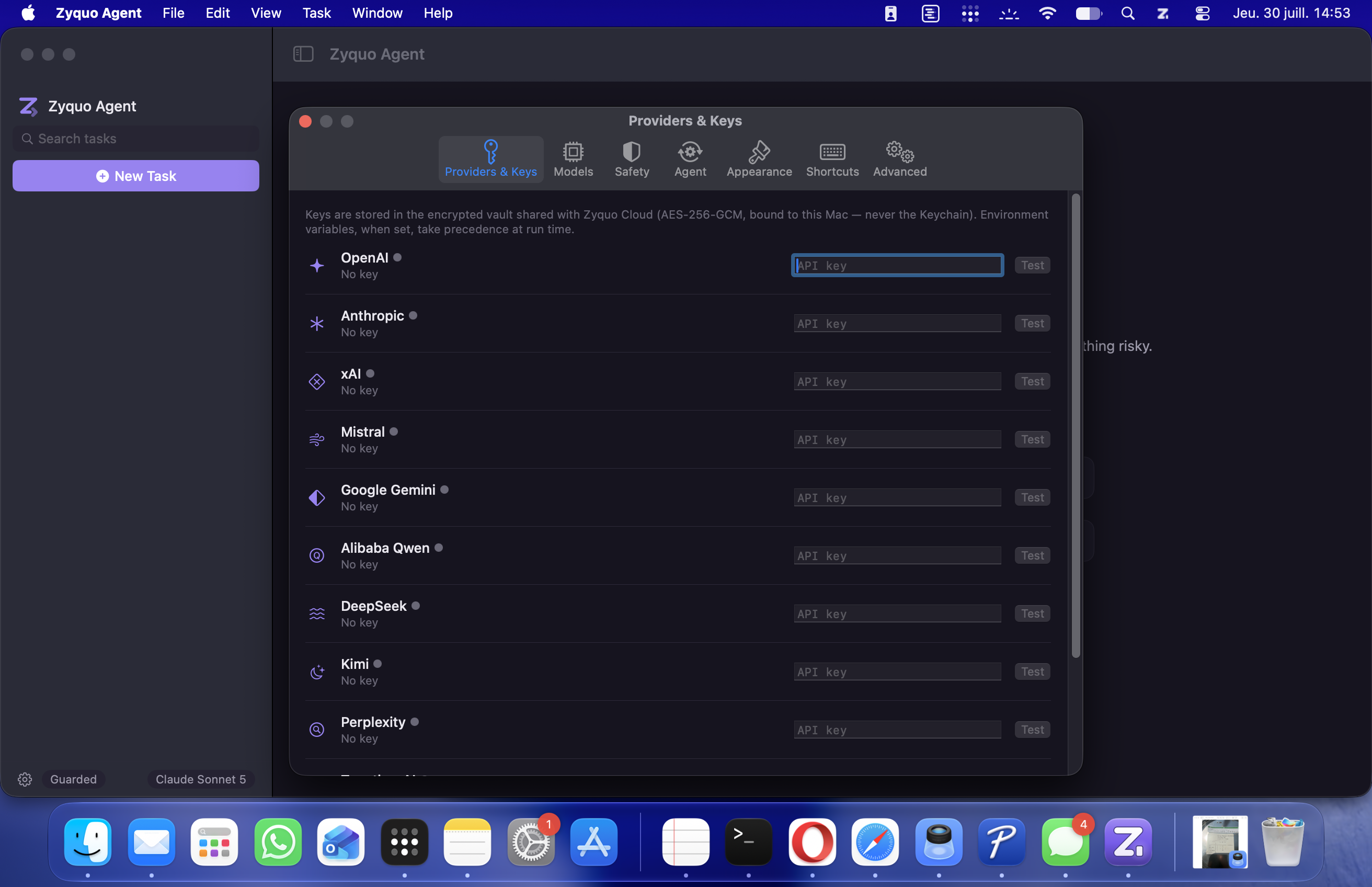Open the Task menu
This screenshot has height=887, width=1372.
point(317,13)
